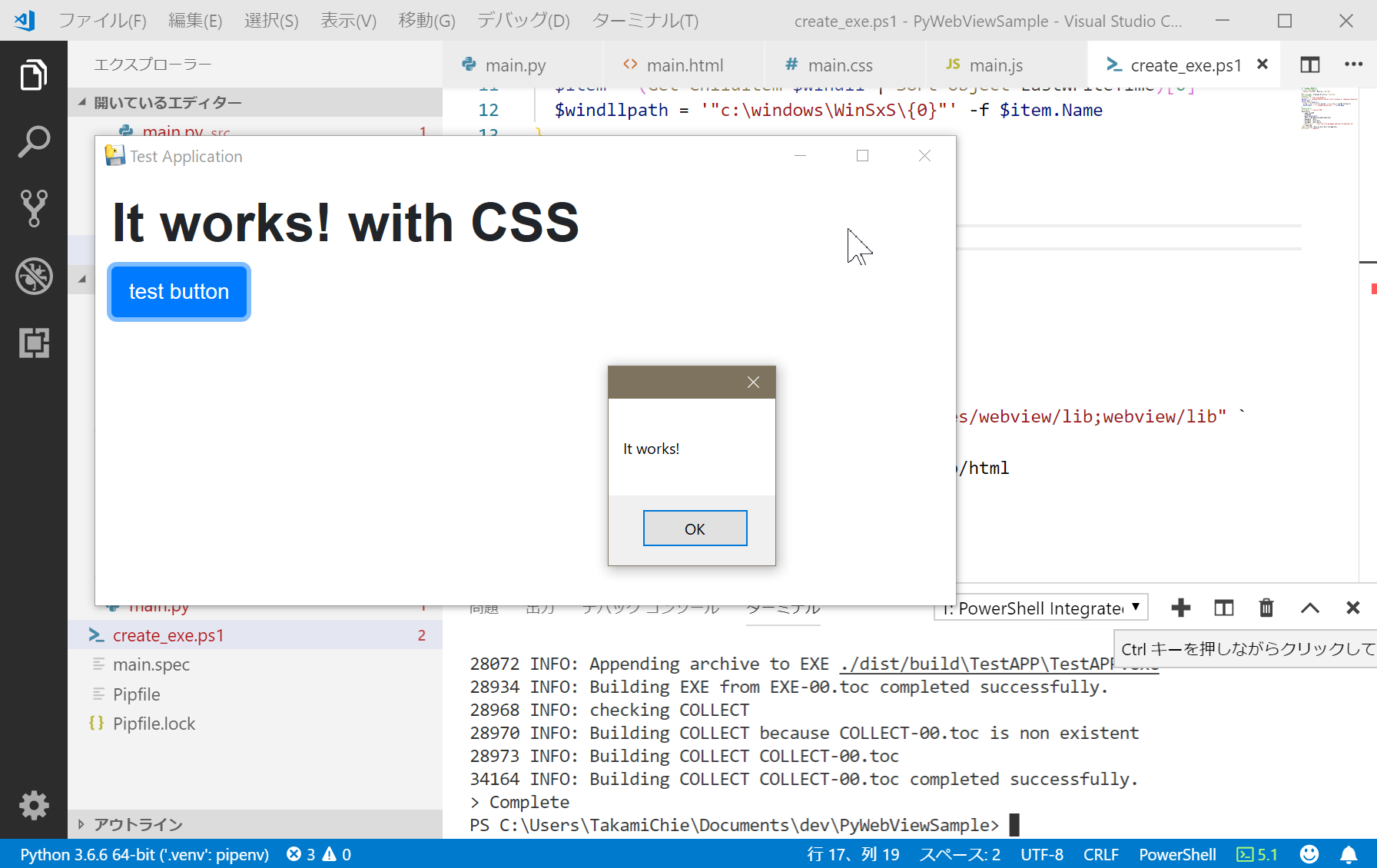1377x868 pixels.
Task: Switch to the main.css editor tab
Action: point(845,65)
